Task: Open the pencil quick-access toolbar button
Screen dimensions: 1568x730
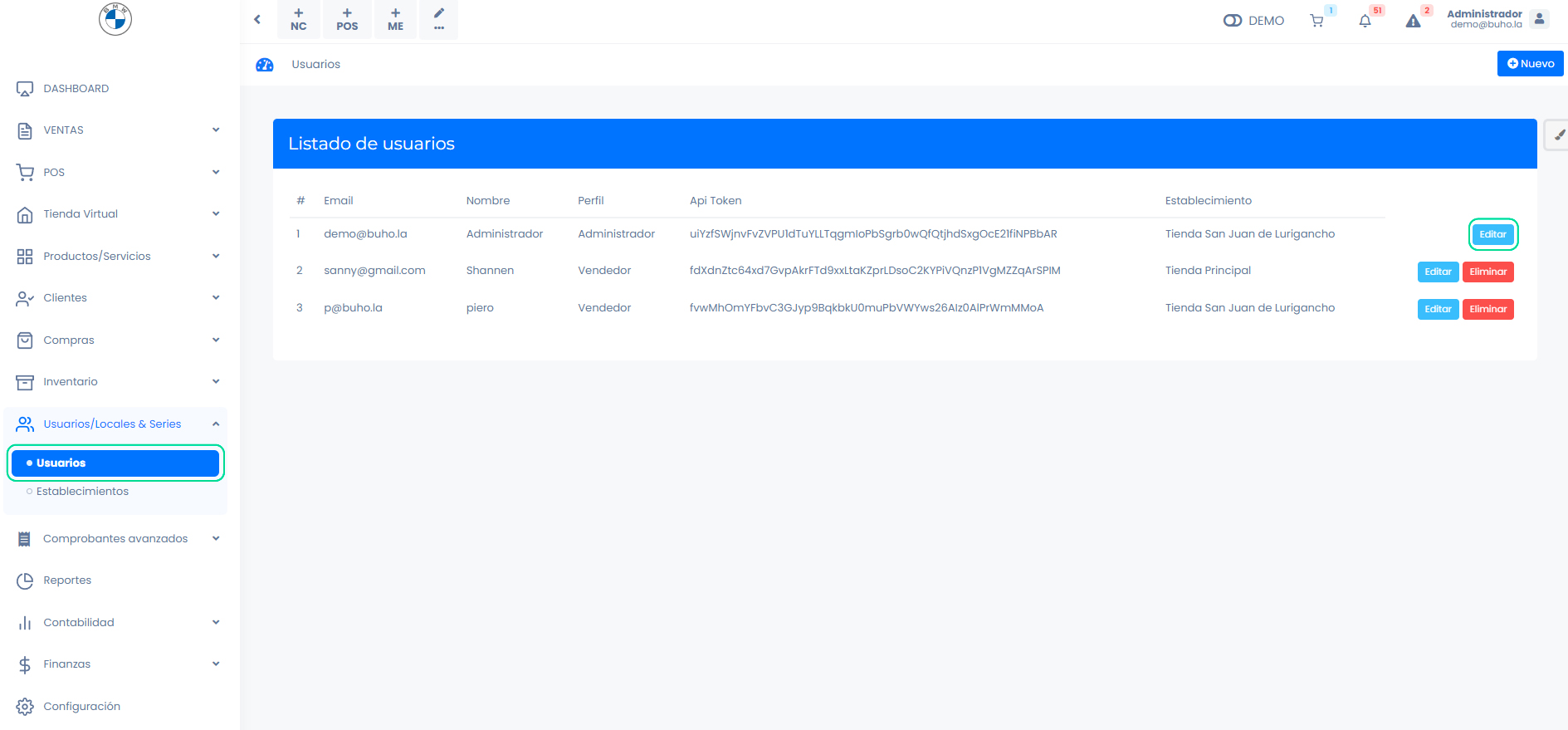Action: click(439, 19)
